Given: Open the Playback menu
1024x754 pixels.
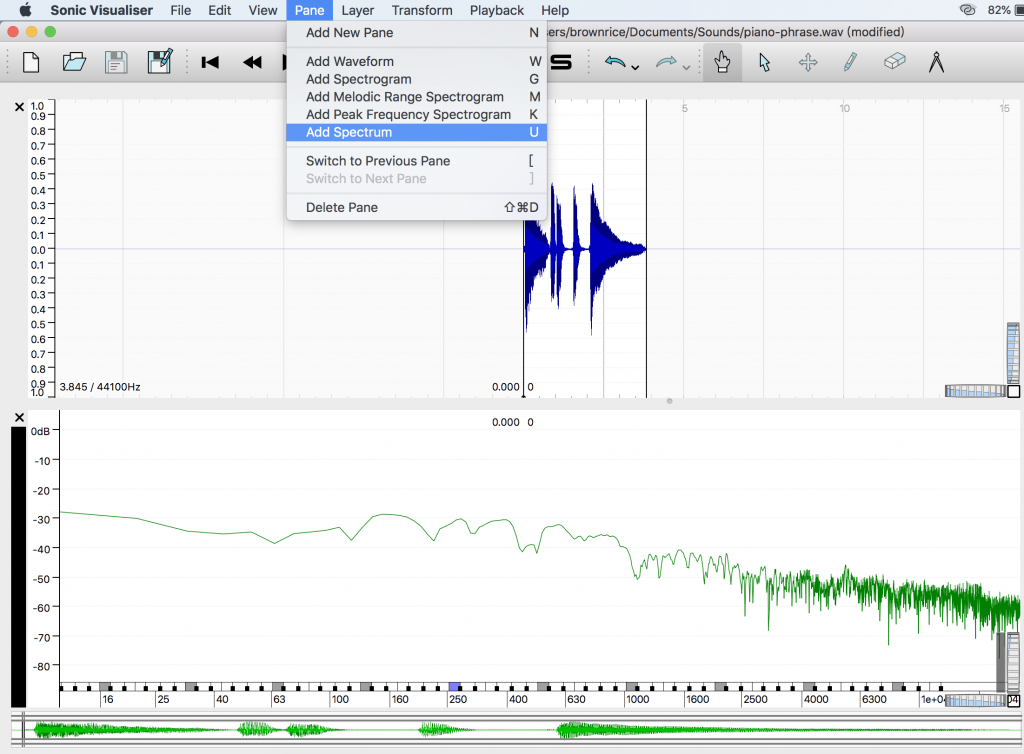Looking at the screenshot, I should click(496, 10).
